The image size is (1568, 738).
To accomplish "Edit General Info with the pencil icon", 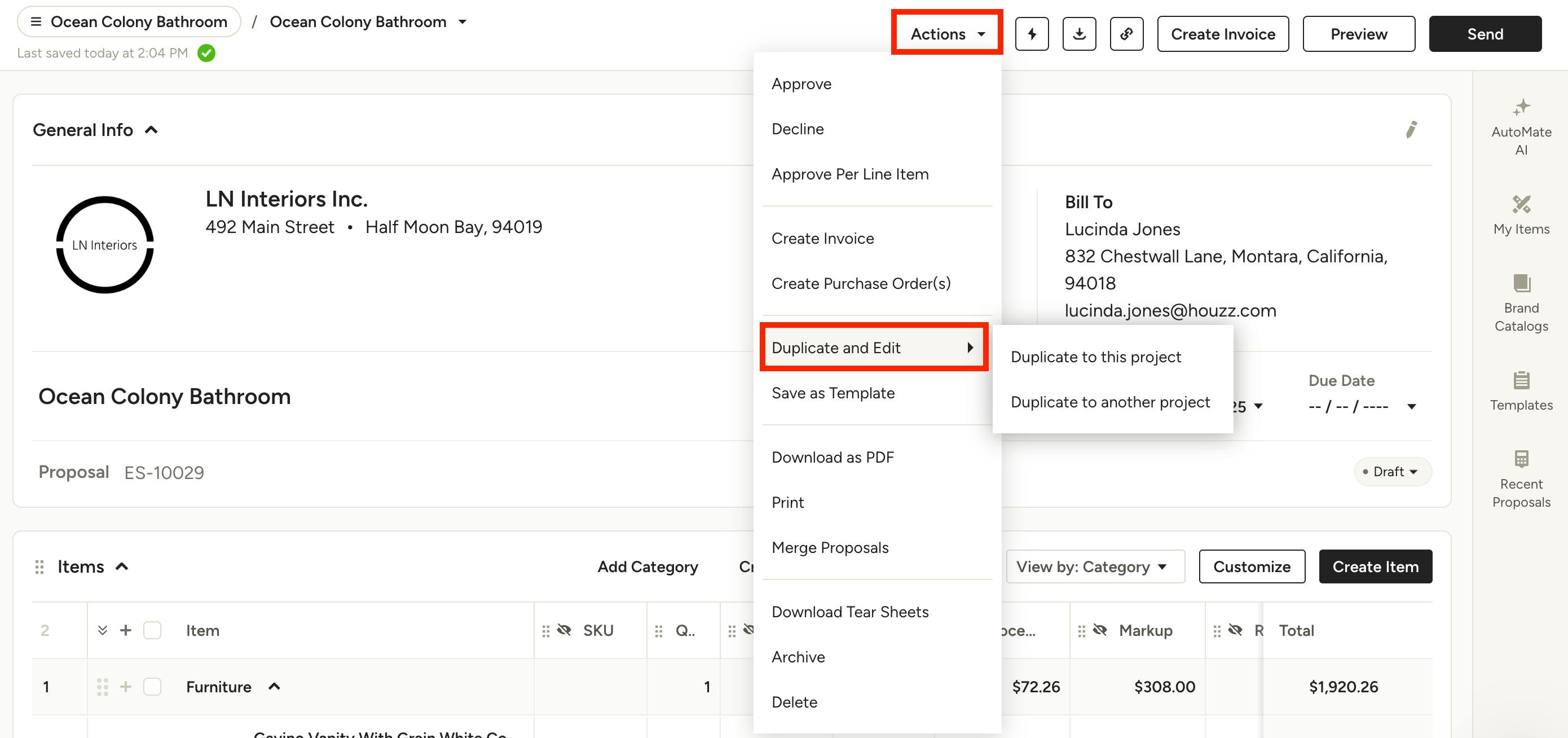I will pyautogui.click(x=1411, y=130).
